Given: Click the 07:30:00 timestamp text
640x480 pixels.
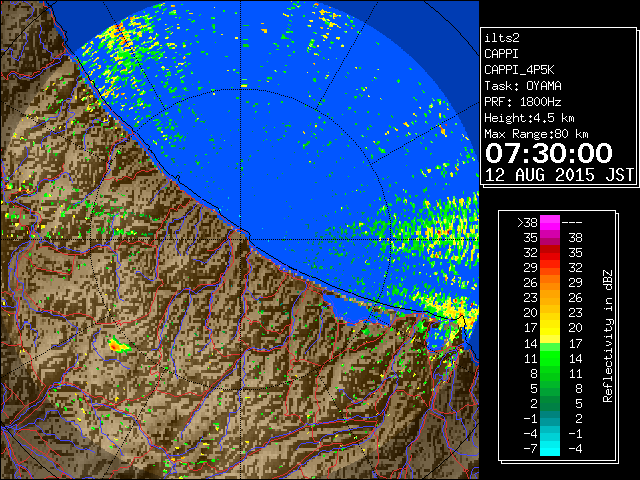Looking at the screenshot, I should point(549,153).
